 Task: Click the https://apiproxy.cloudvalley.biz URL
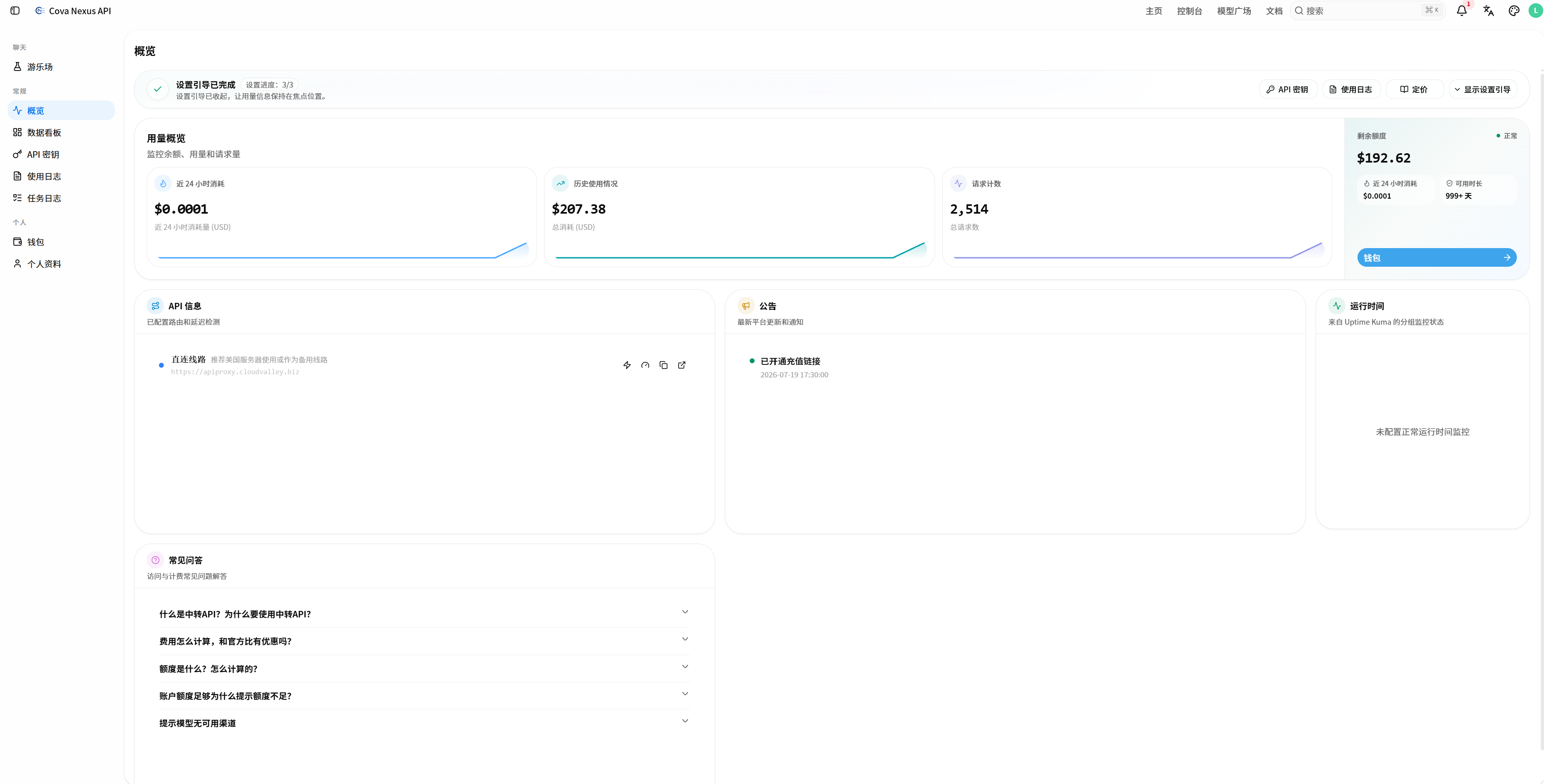point(235,372)
